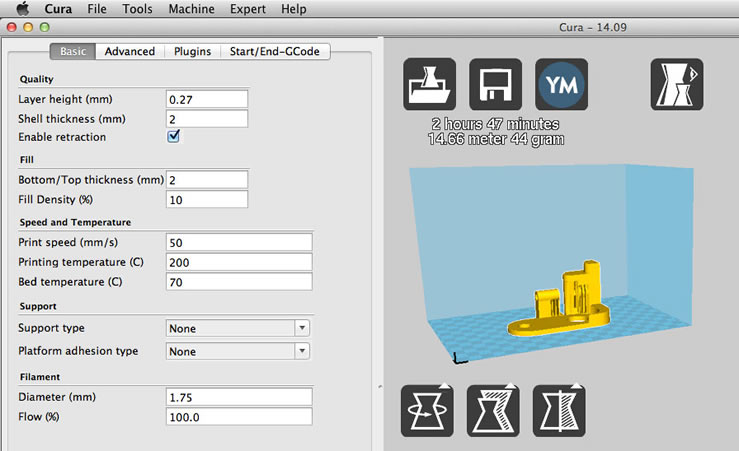The height and width of the screenshot is (451, 739).
Task: Click the 'Support' section heading
Action: coord(38,306)
